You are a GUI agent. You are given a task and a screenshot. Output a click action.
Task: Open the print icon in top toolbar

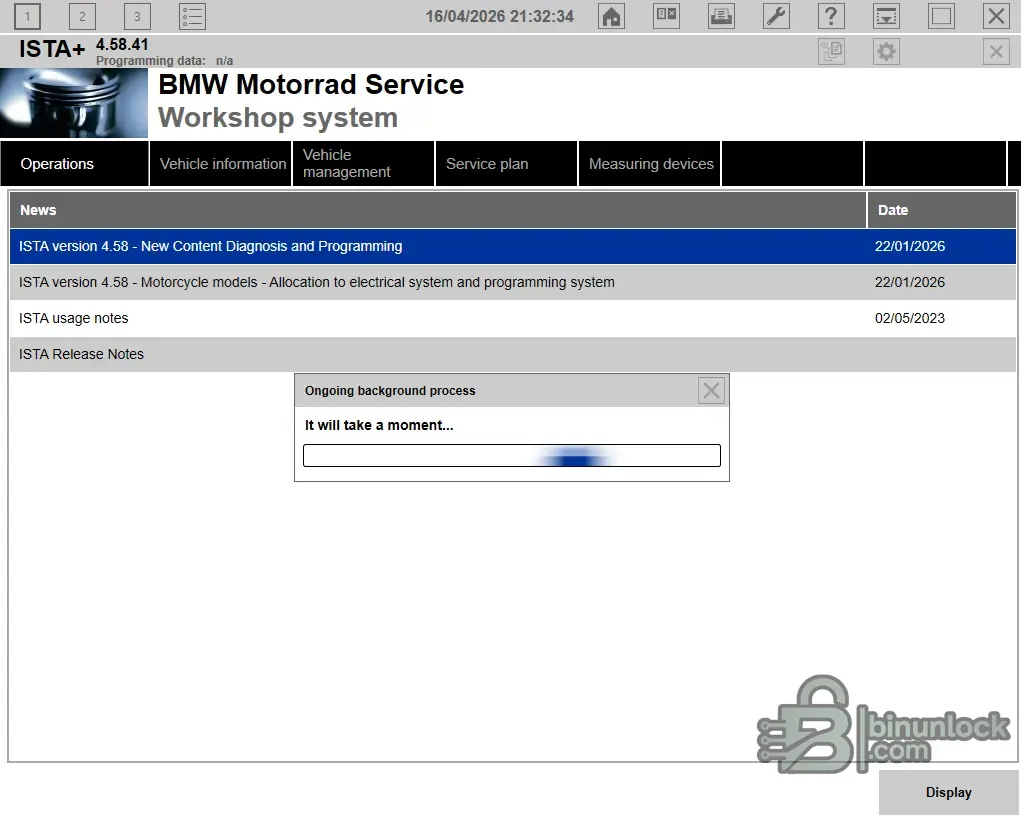tap(721, 16)
